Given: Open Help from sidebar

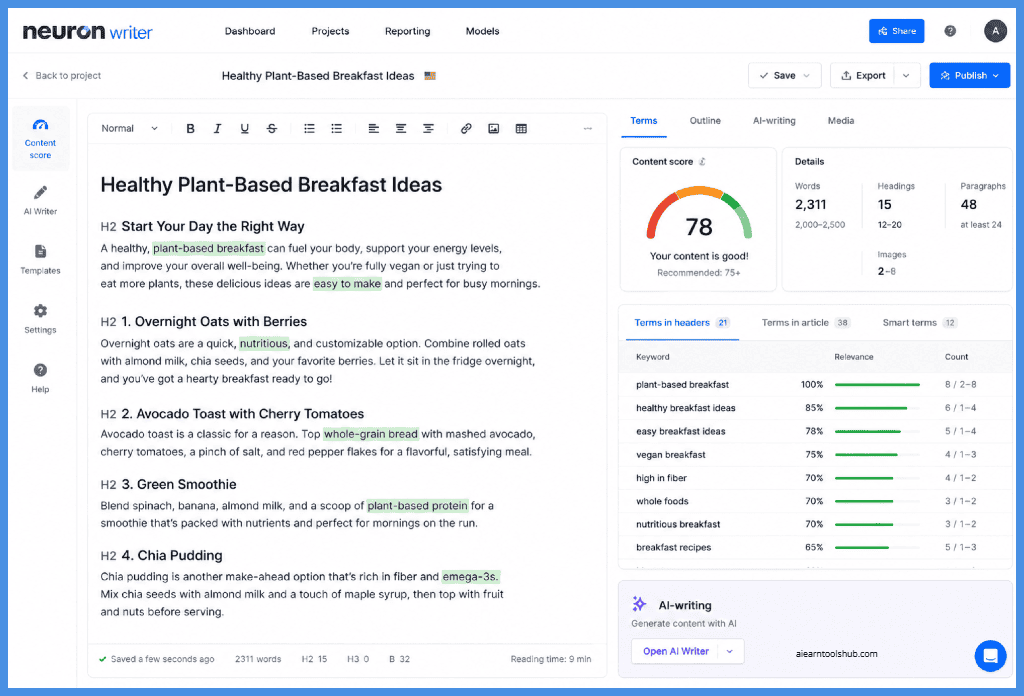Looking at the screenshot, I should click(x=40, y=378).
